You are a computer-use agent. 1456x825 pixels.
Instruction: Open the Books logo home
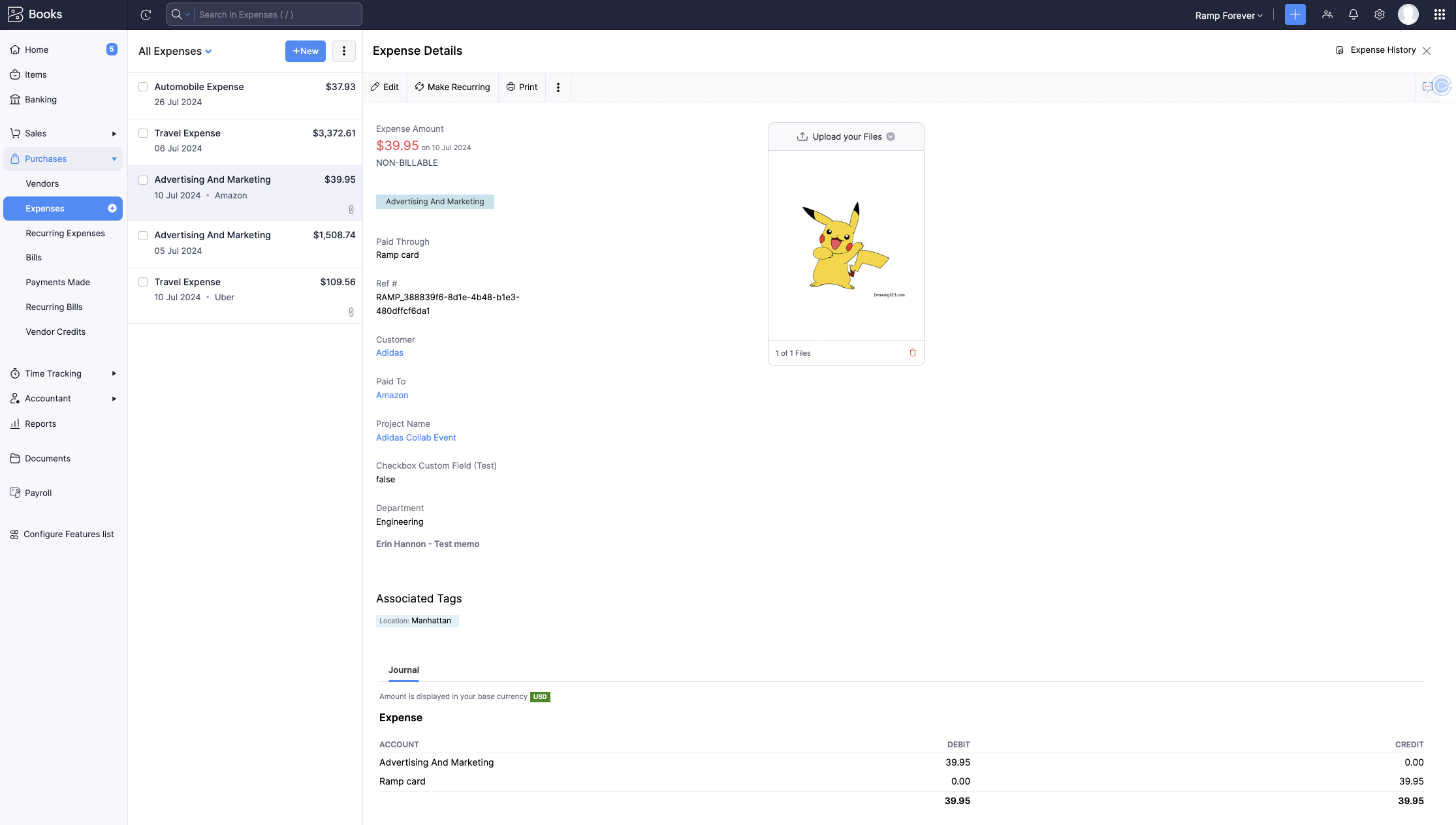tap(35, 14)
